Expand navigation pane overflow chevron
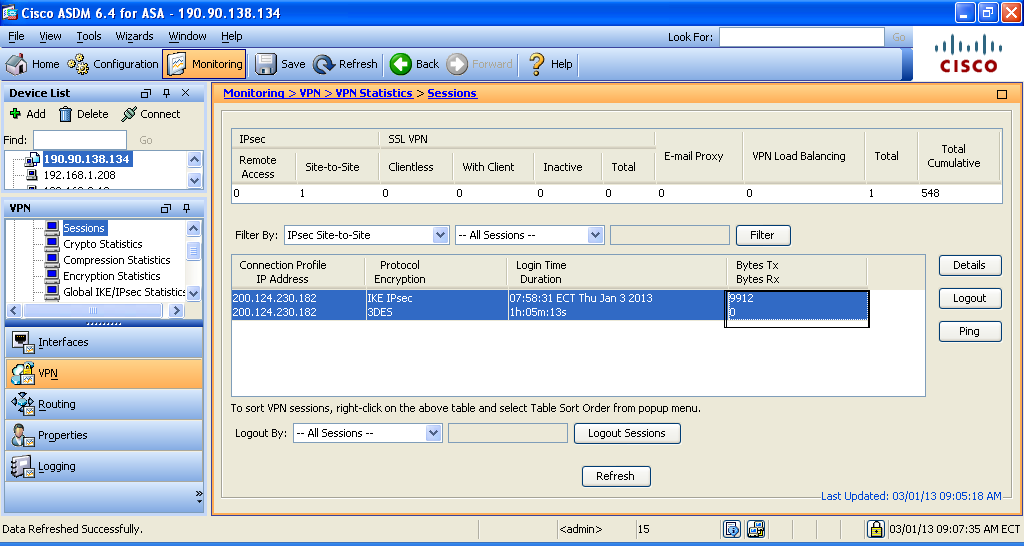 pos(199,498)
